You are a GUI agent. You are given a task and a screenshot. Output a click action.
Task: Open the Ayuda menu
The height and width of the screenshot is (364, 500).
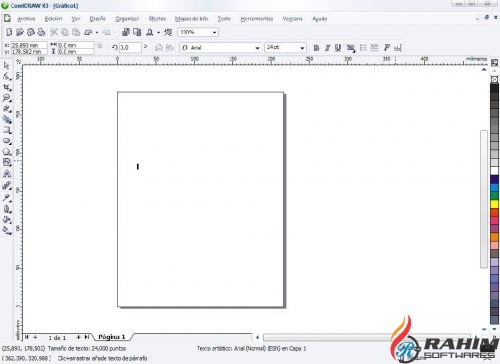pos(319,19)
